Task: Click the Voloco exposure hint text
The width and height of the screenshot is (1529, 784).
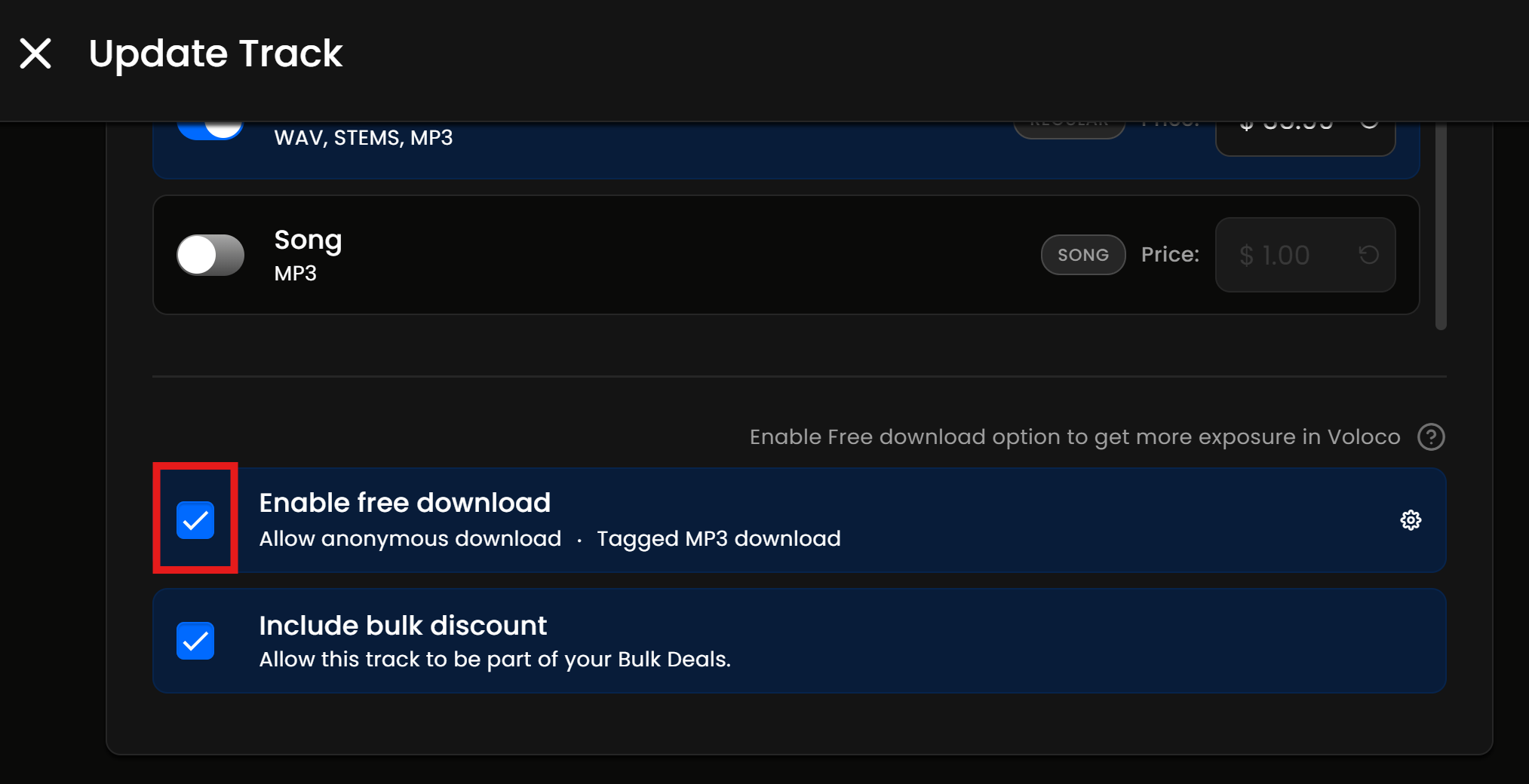Action: (1074, 437)
